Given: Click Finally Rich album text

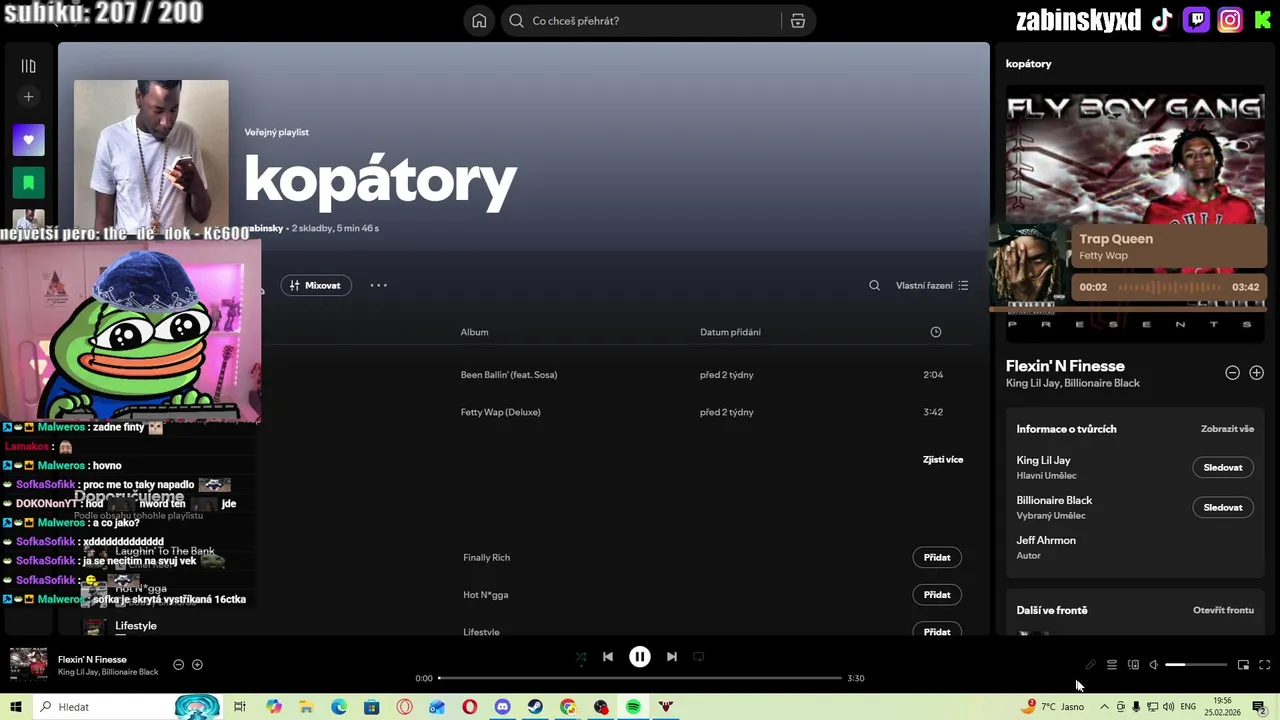Looking at the screenshot, I should (486, 558).
